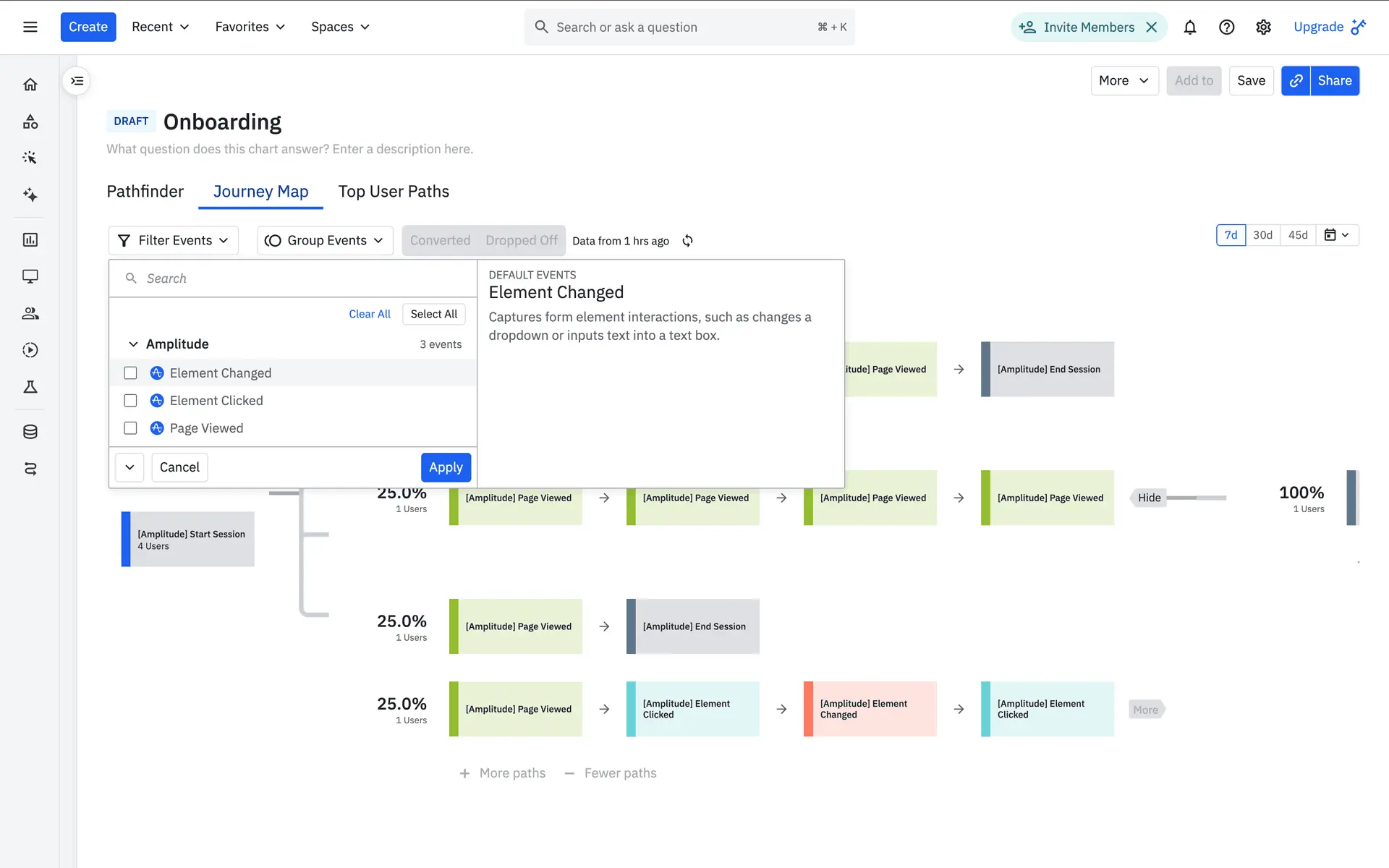
Task: Switch to Top User Paths tab
Action: [394, 192]
